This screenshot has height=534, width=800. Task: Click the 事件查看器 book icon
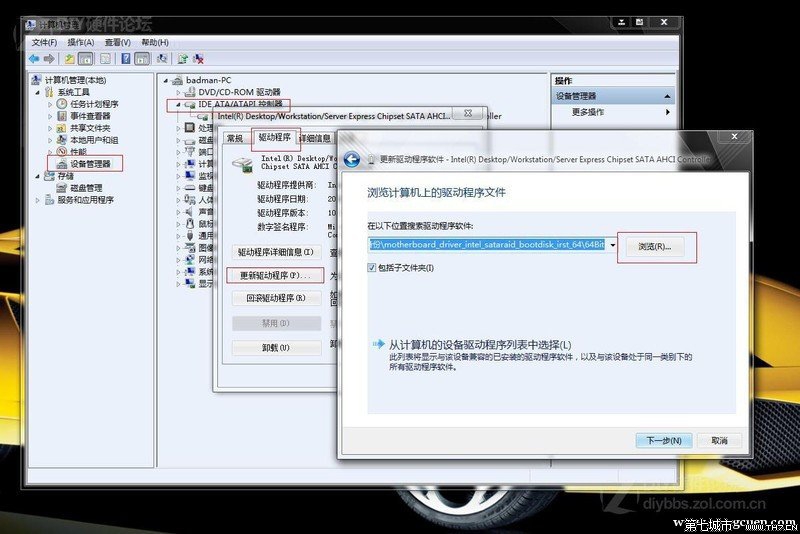[x=62, y=116]
